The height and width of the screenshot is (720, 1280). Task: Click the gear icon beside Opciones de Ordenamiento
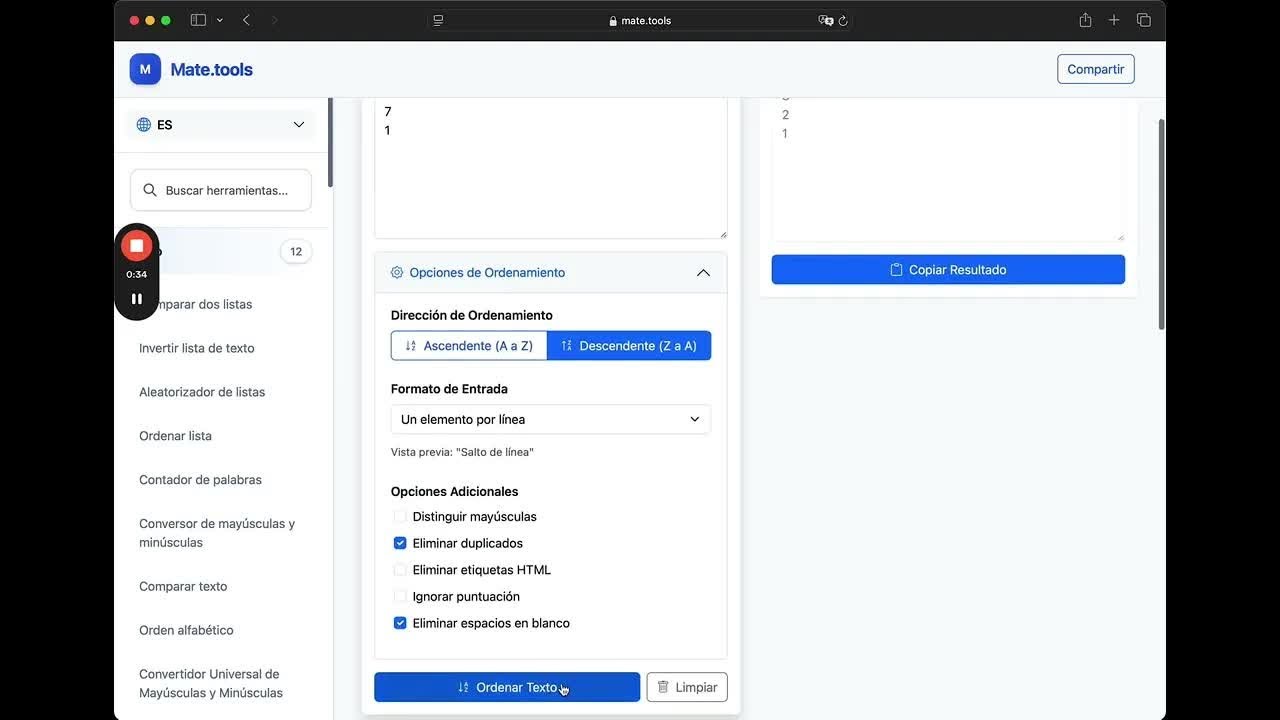pyautogui.click(x=397, y=272)
